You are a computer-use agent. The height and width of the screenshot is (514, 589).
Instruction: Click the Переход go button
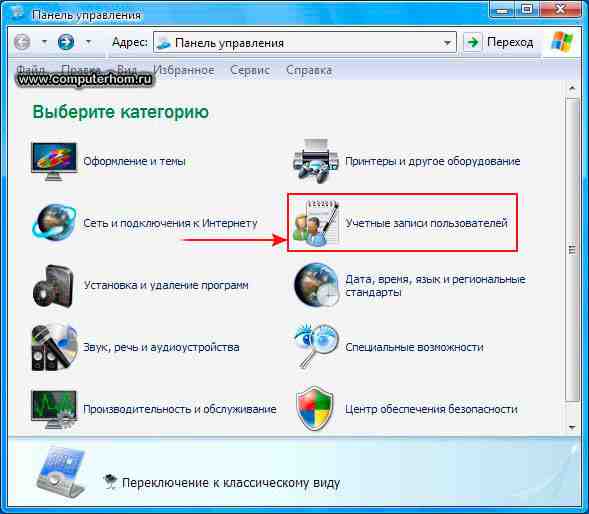(x=498, y=42)
